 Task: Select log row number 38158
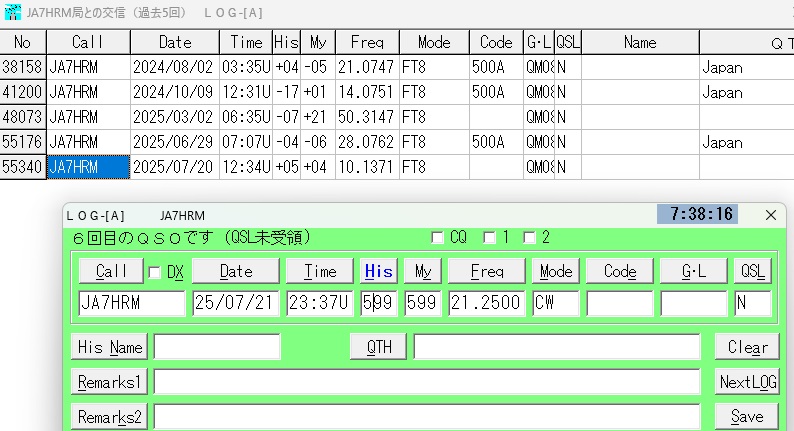(23, 67)
